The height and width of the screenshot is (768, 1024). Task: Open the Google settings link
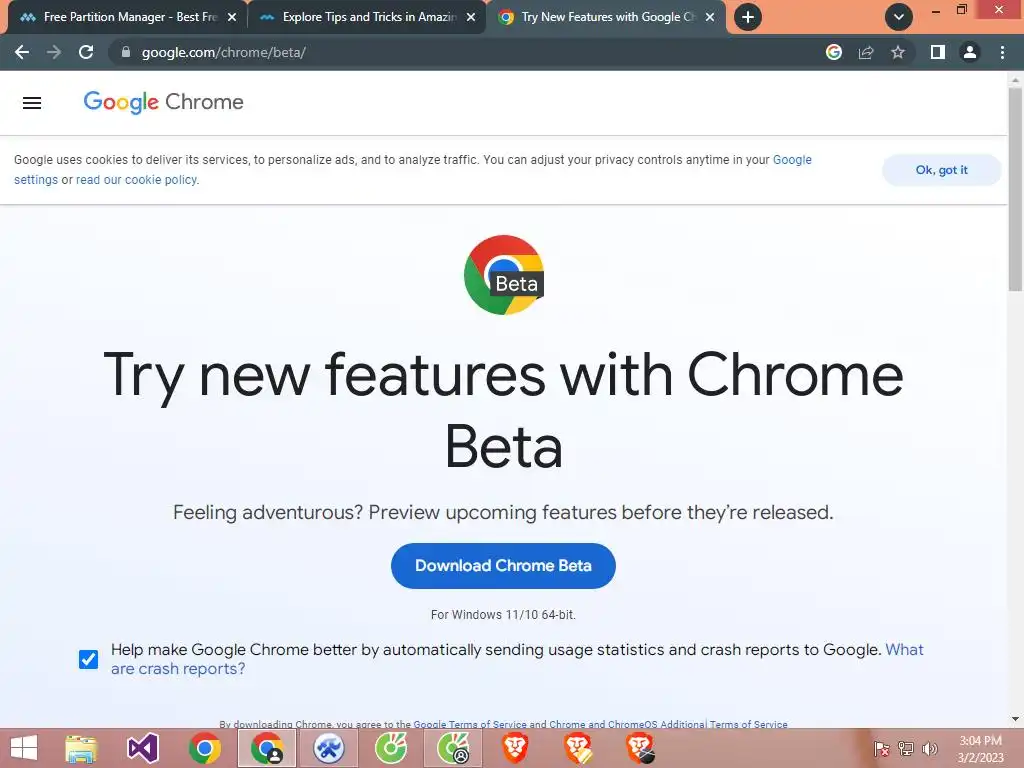[x=36, y=180]
